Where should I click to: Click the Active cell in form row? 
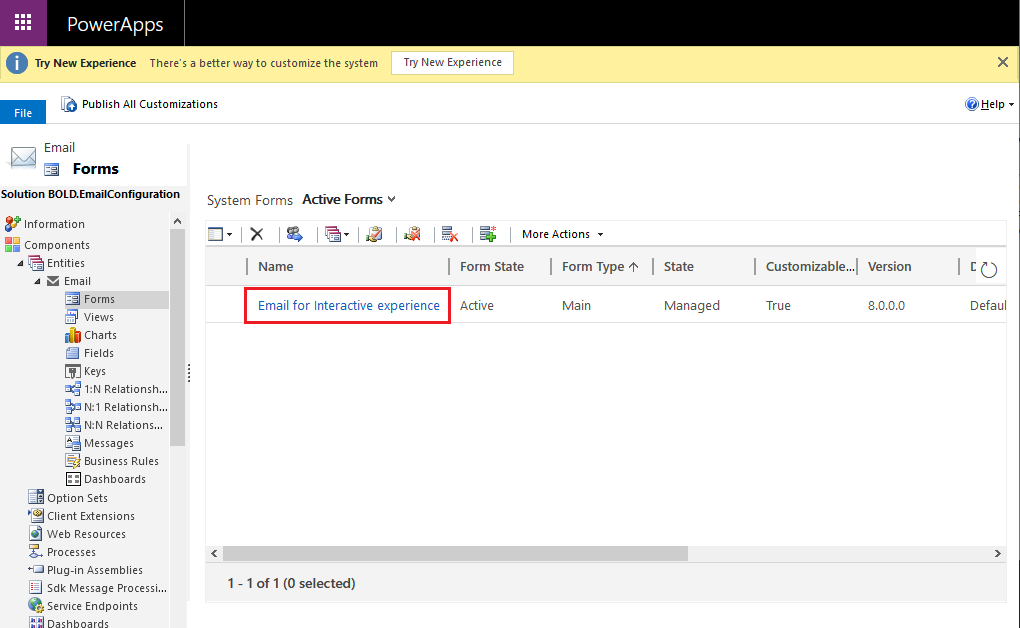pos(477,306)
